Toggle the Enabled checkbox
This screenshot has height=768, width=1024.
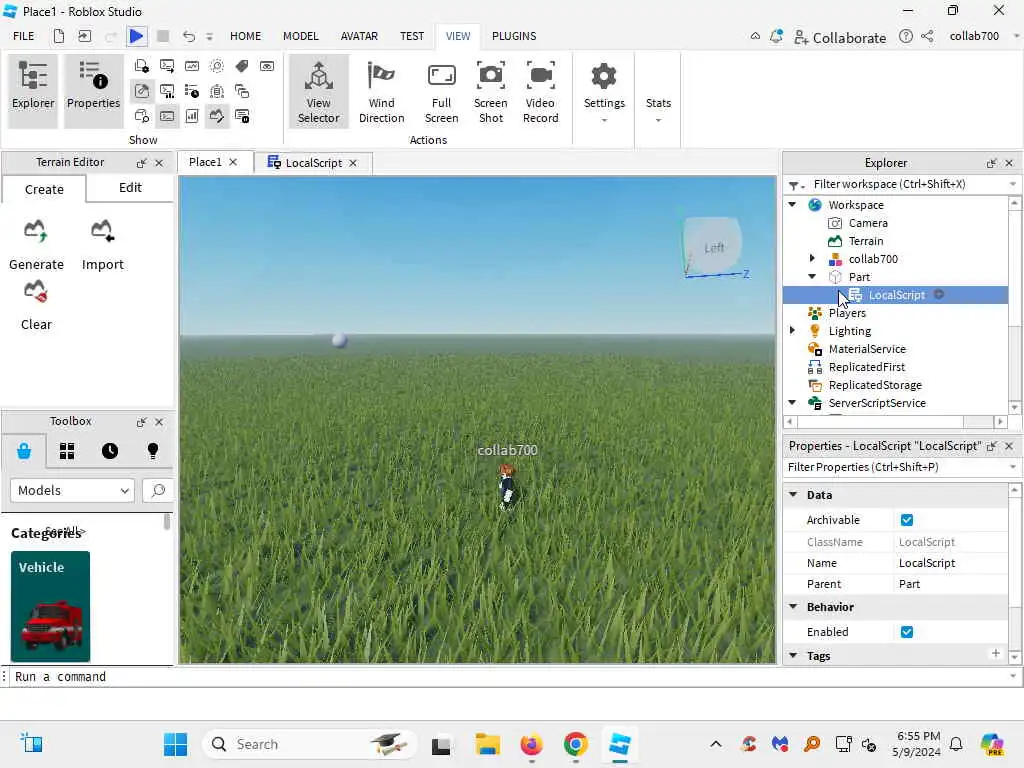pyautogui.click(x=906, y=632)
